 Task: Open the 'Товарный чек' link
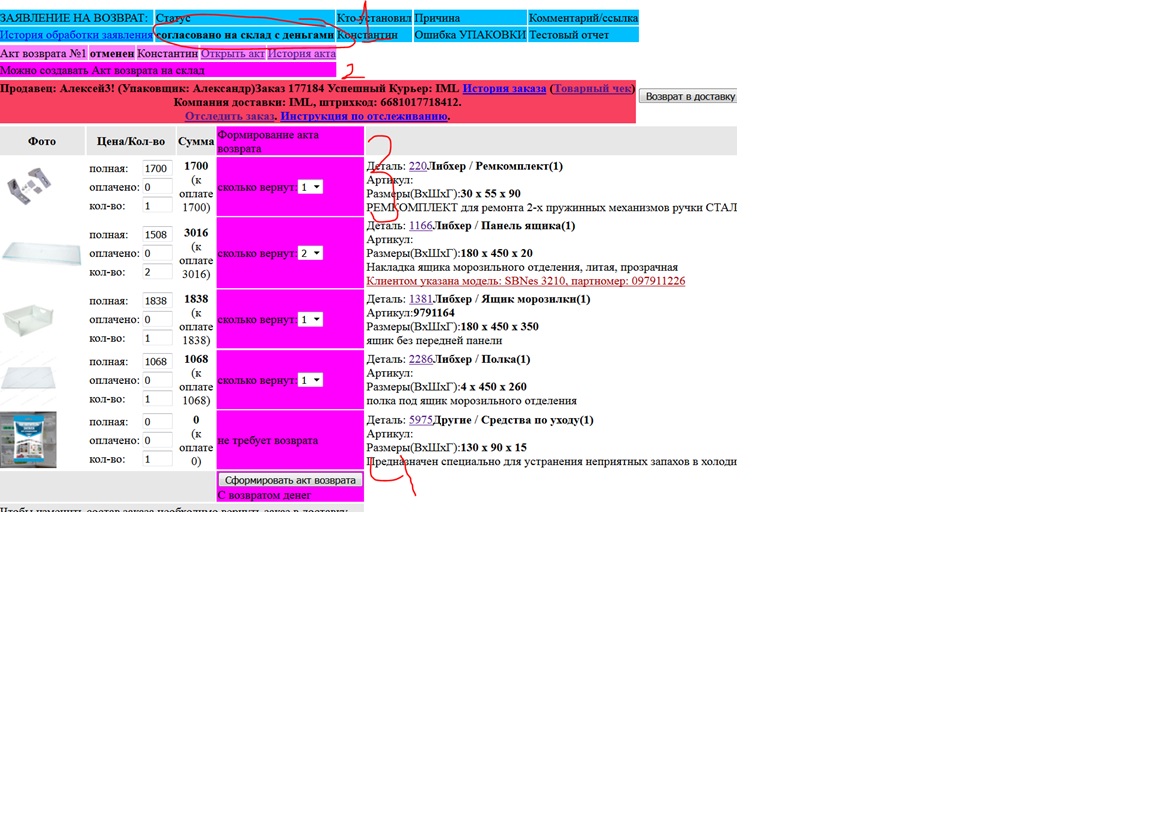[x=592, y=89]
